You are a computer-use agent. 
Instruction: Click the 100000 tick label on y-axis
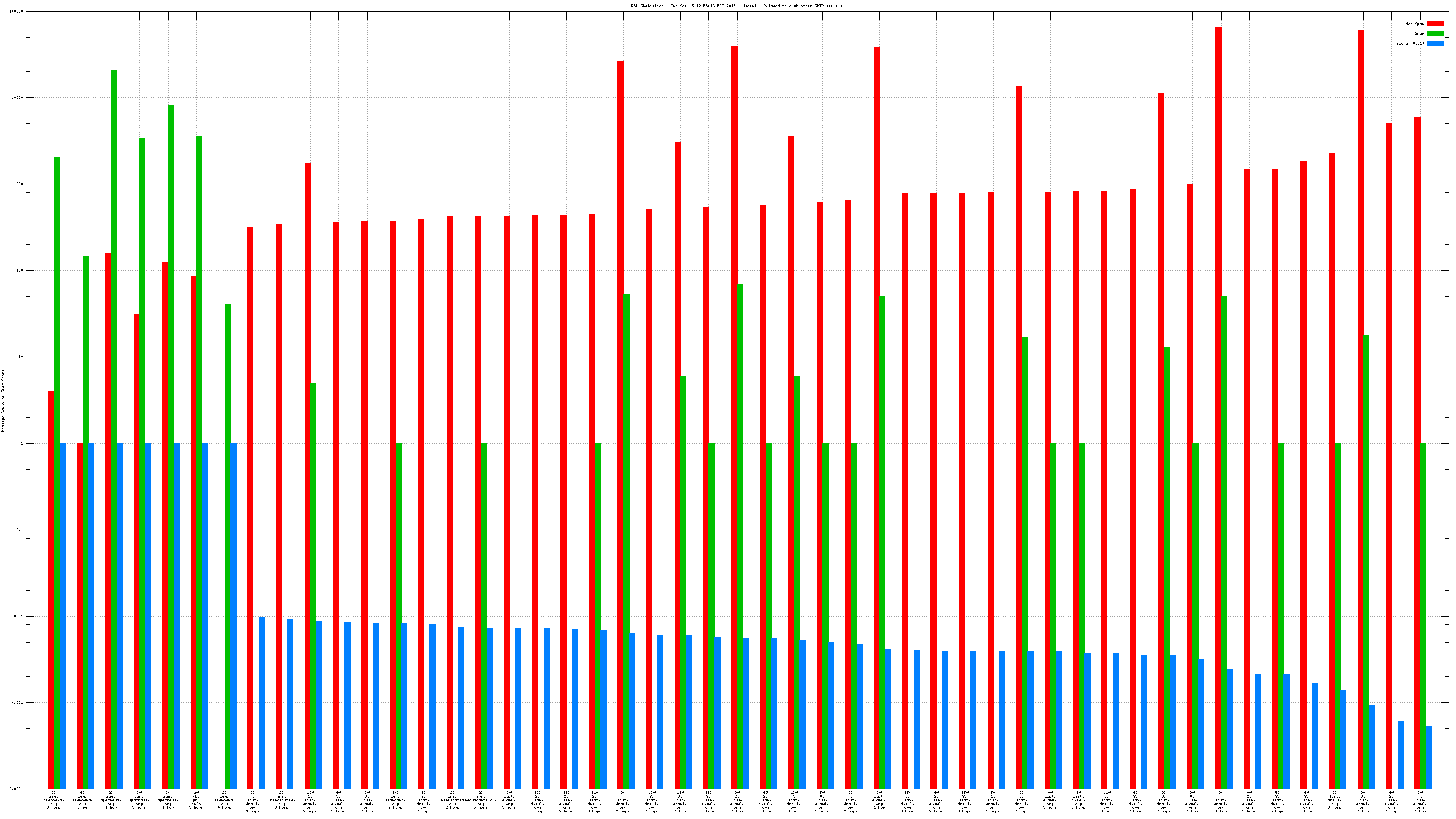[17, 11]
